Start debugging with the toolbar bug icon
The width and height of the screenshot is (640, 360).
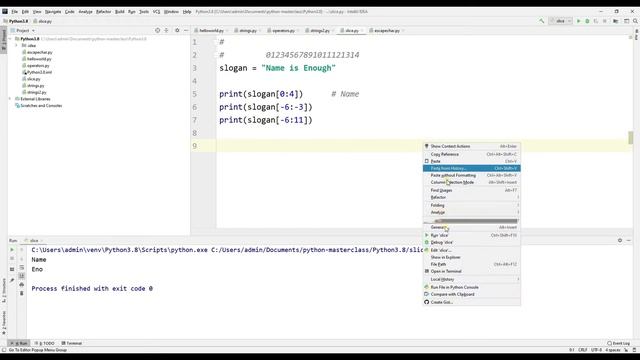point(587,21)
